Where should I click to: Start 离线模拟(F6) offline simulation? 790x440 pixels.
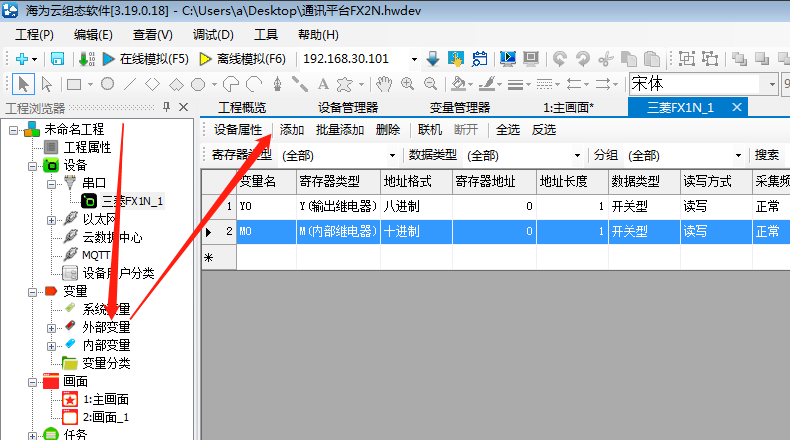click(243, 59)
